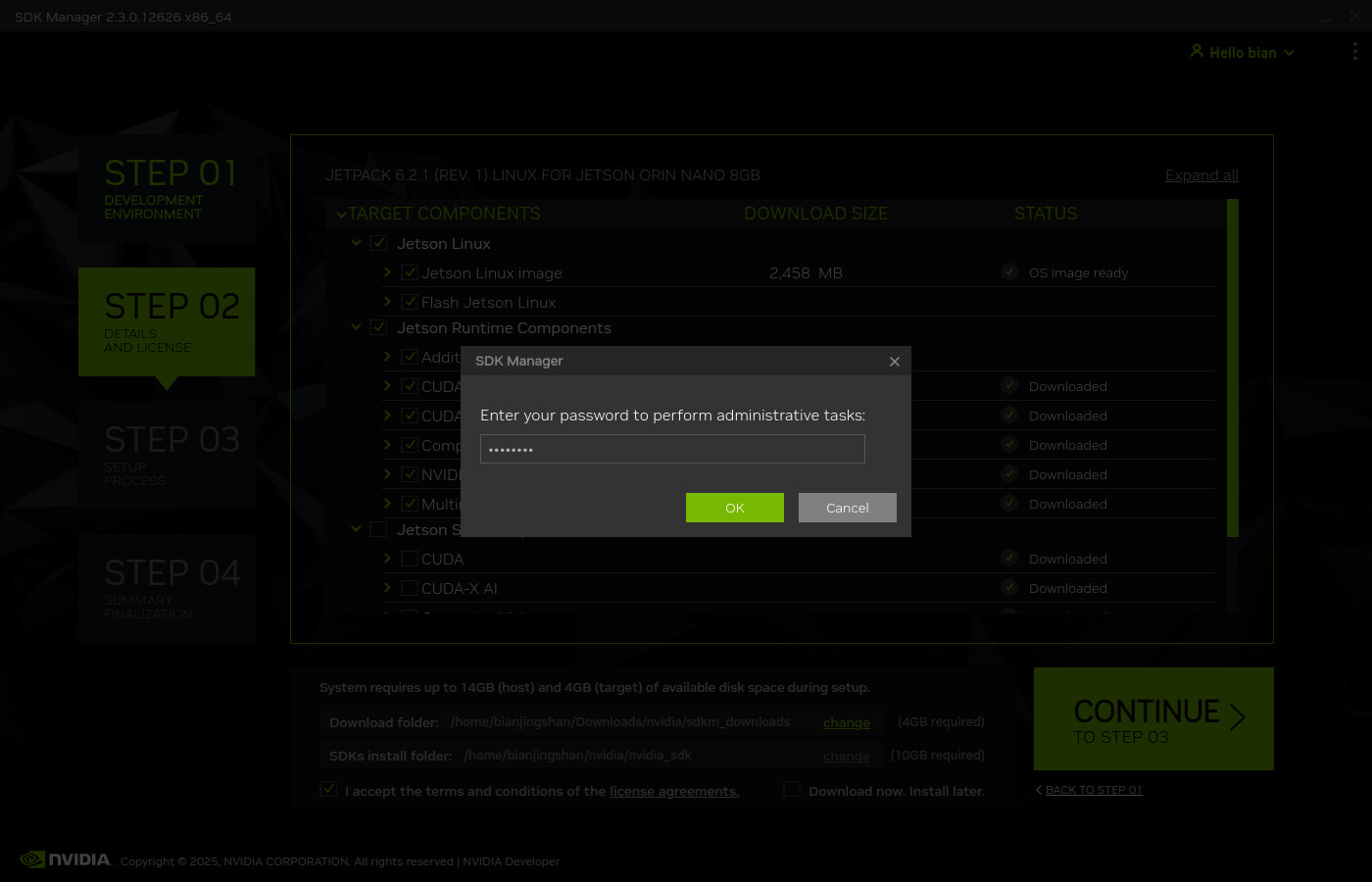Image resolution: width=1372 pixels, height=882 pixels.
Task: Close the SDK Manager password dialog
Action: point(895,362)
